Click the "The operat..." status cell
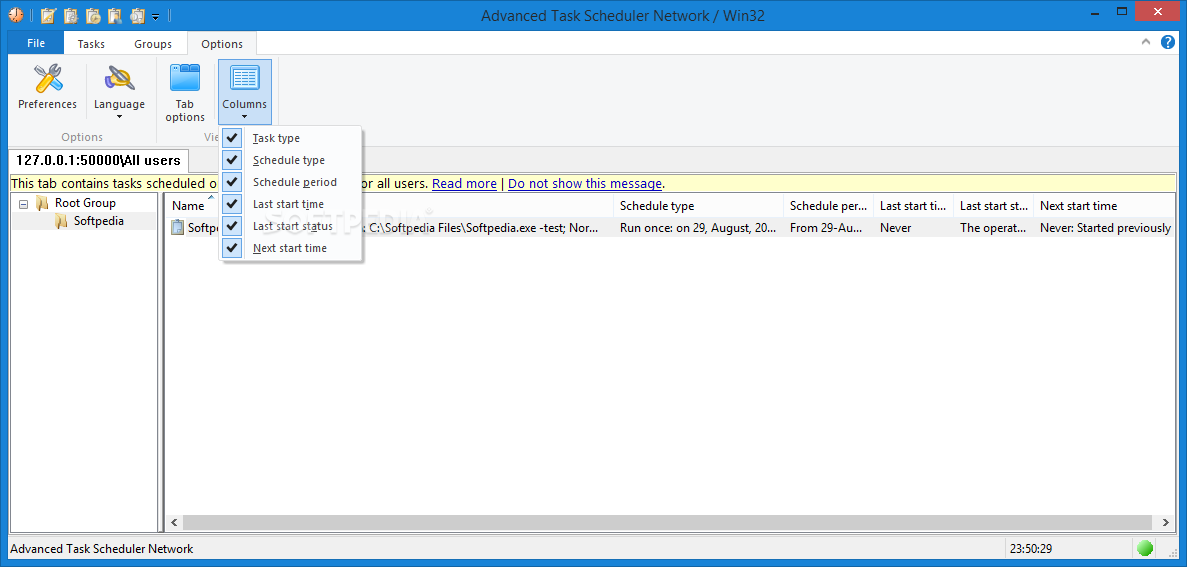Image resolution: width=1187 pixels, height=567 pixels. point(993,227)
